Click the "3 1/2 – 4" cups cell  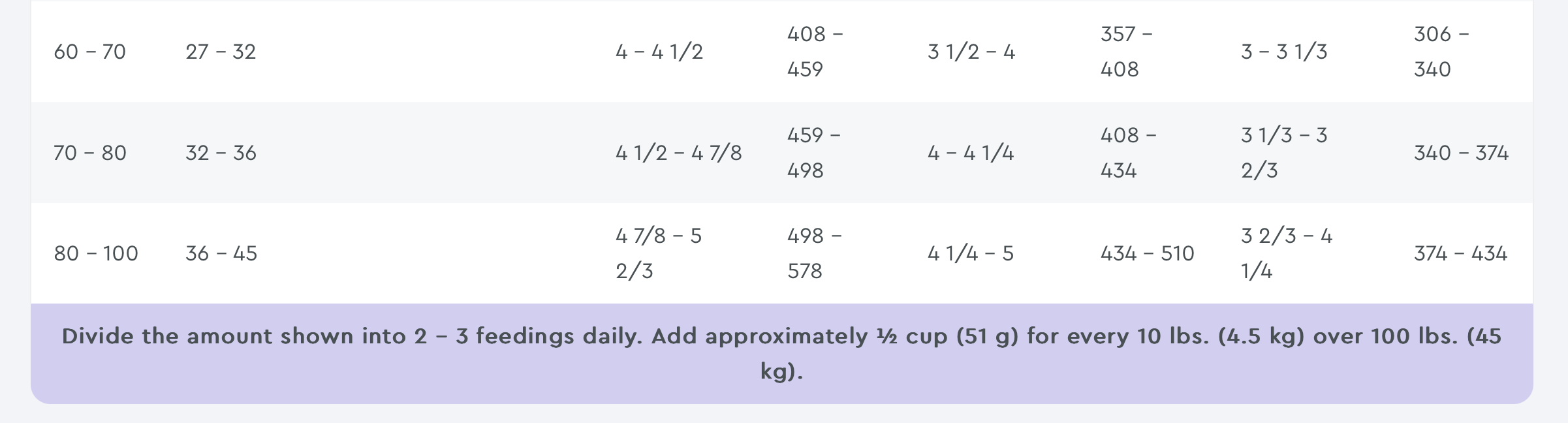point(971,52)
